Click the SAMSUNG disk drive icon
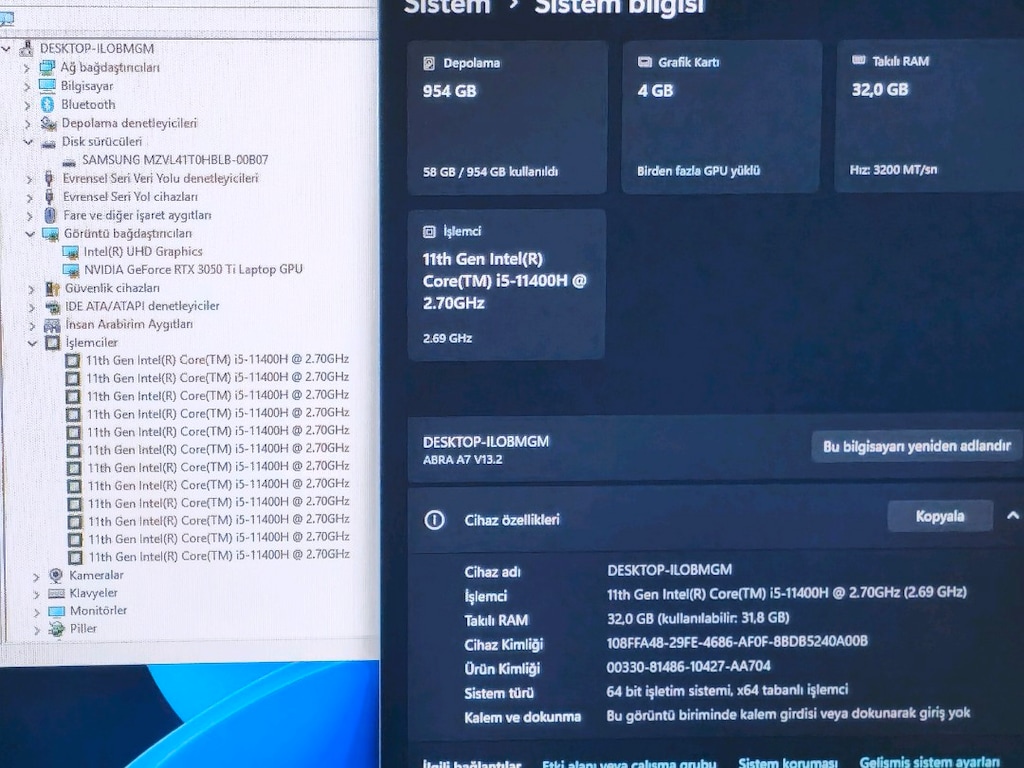 (69, 161)
